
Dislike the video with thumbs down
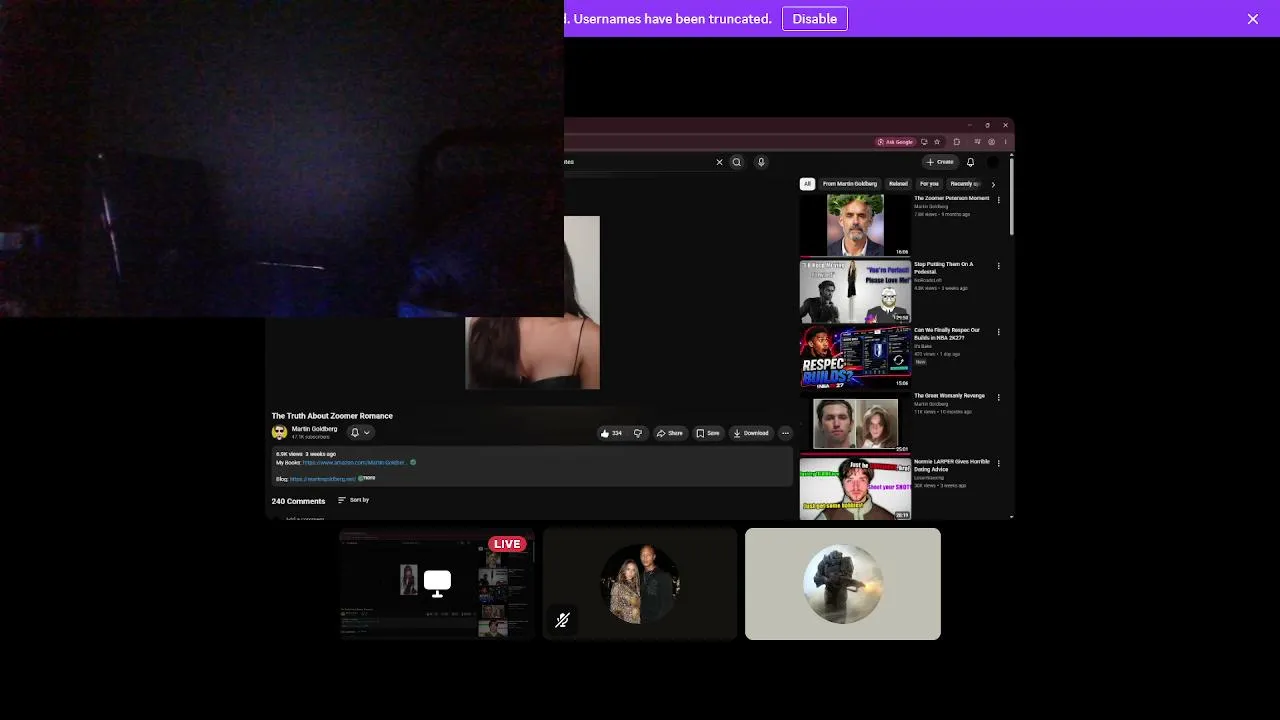point(638,433)
